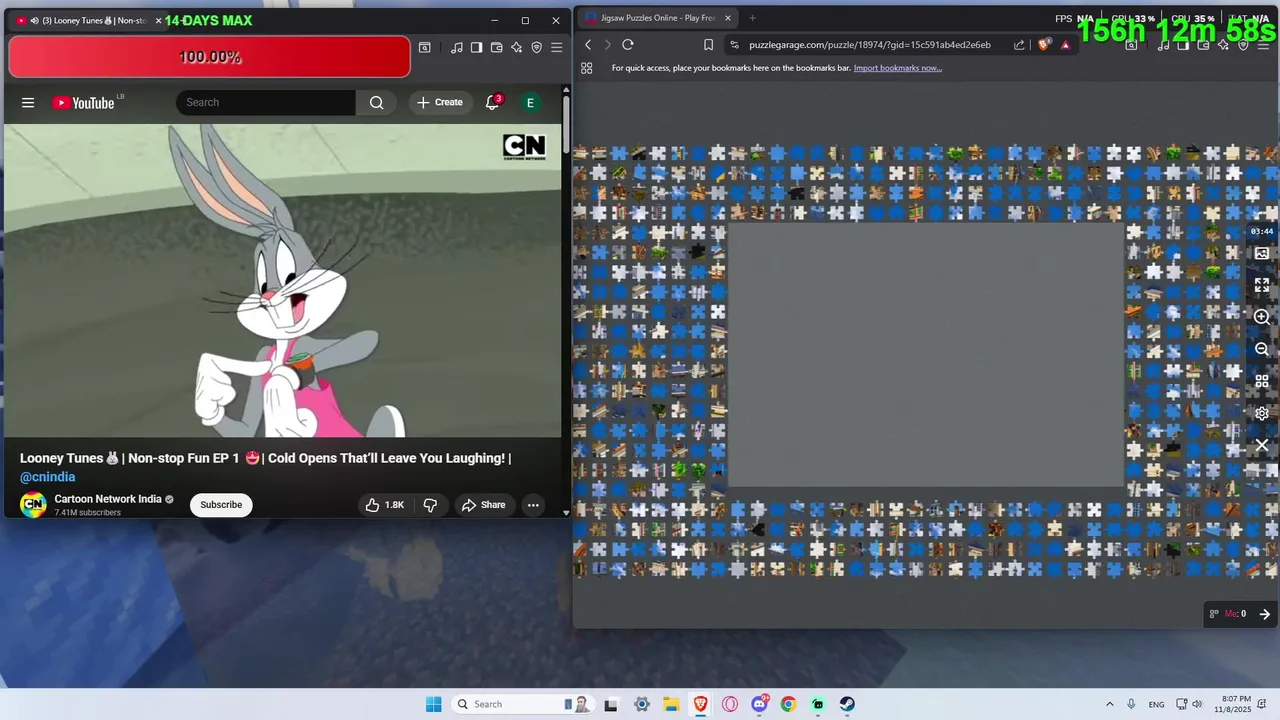Click the YouTube search magnifier button
This screenshot has width=1280, height=720.
click(376, 102)
